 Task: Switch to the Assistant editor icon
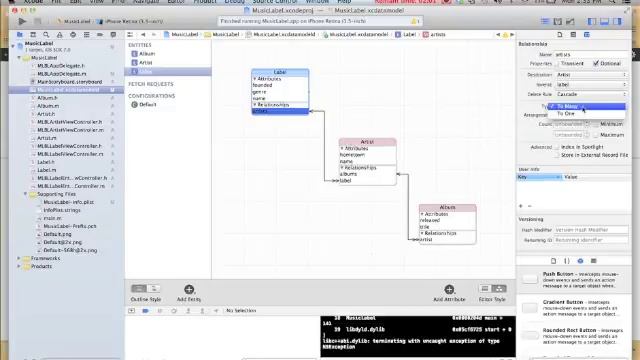558,21
